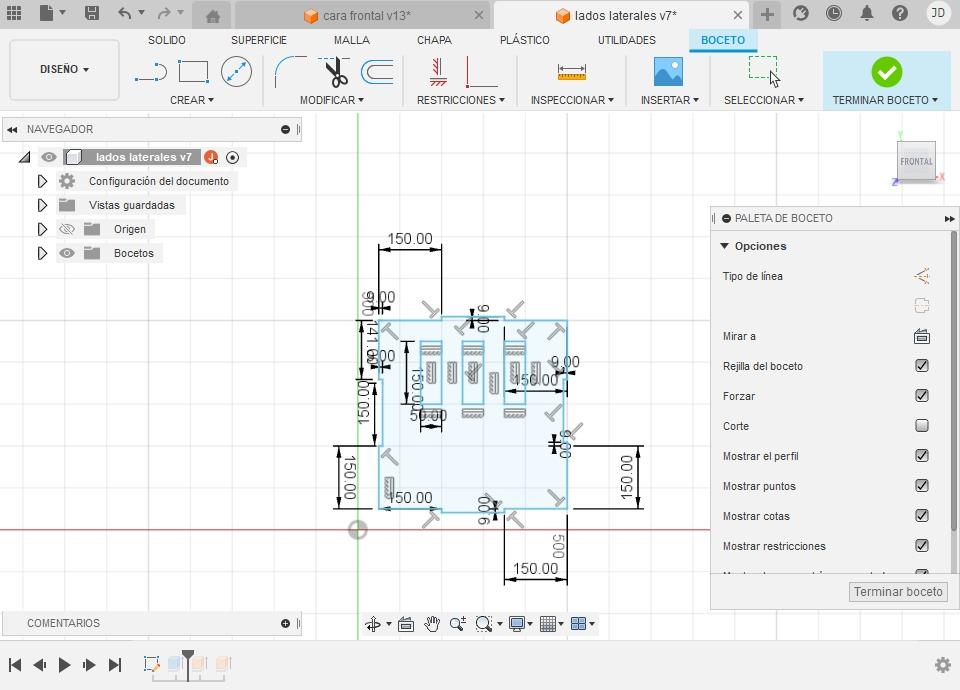Show the hidden Origen folder

pyautogui.click(x=67, y=229)
